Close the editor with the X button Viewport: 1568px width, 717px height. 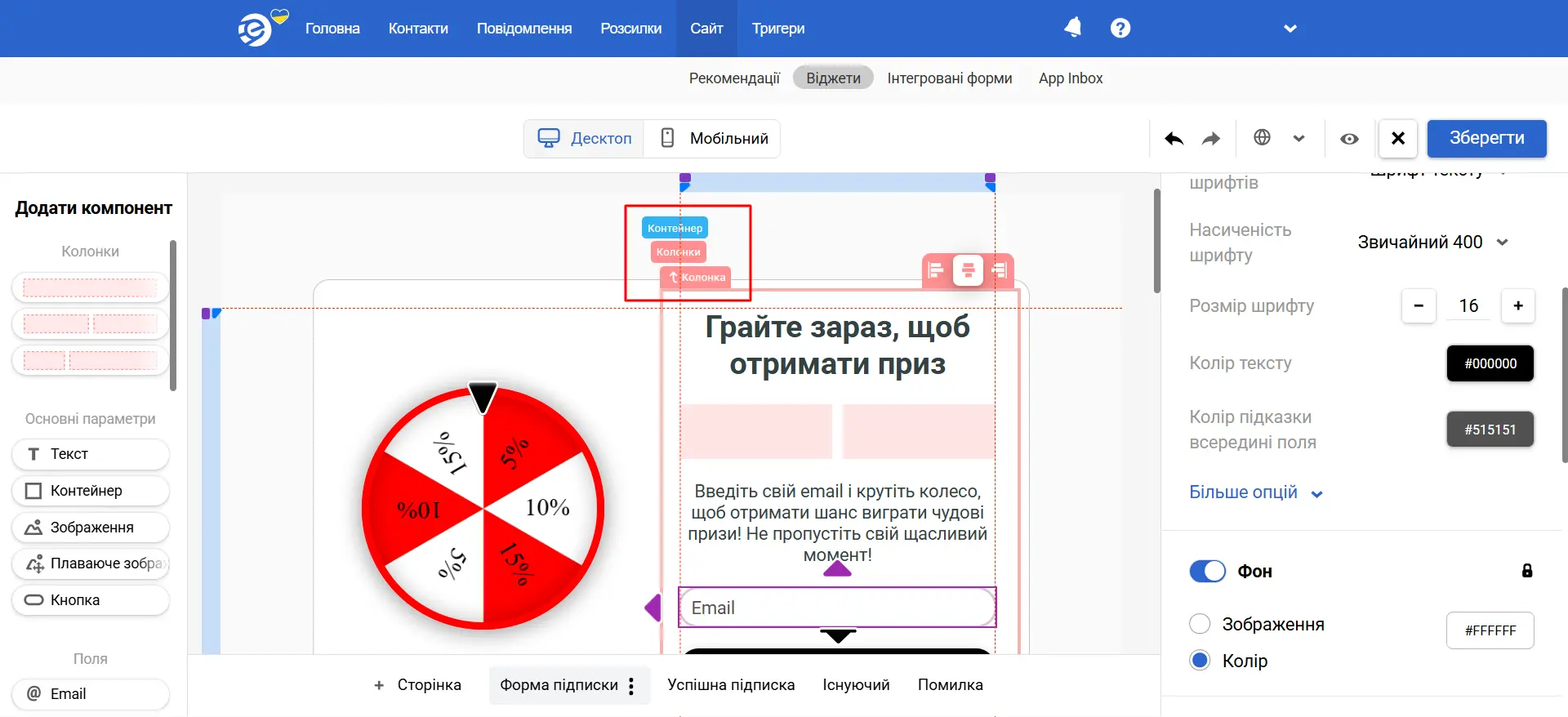pos(1398,138)
